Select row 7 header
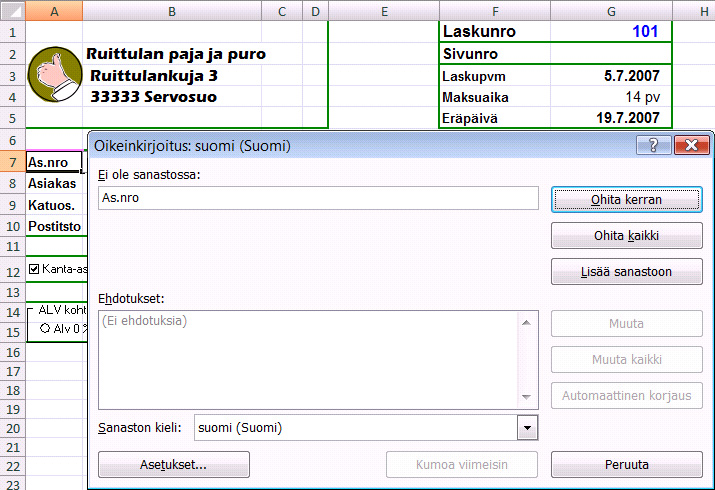The image size is (715, 490). pyautogui.click(x=13, y=162)
